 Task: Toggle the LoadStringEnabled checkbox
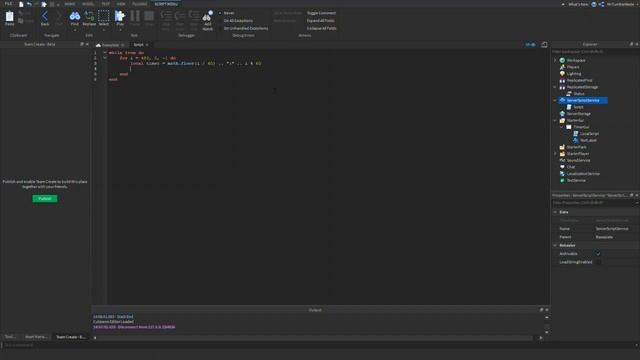click(x=598, y=262)
